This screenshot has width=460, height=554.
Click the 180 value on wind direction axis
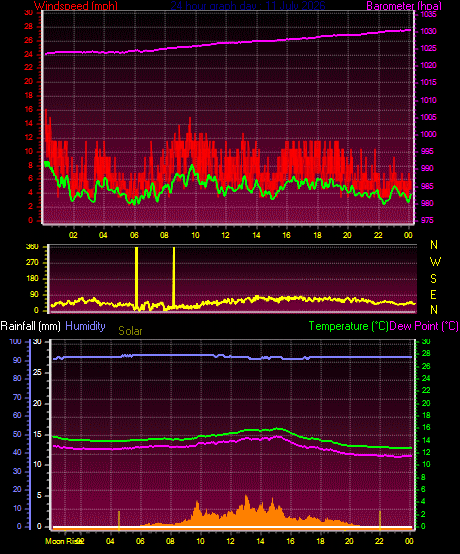pos(32,279)
